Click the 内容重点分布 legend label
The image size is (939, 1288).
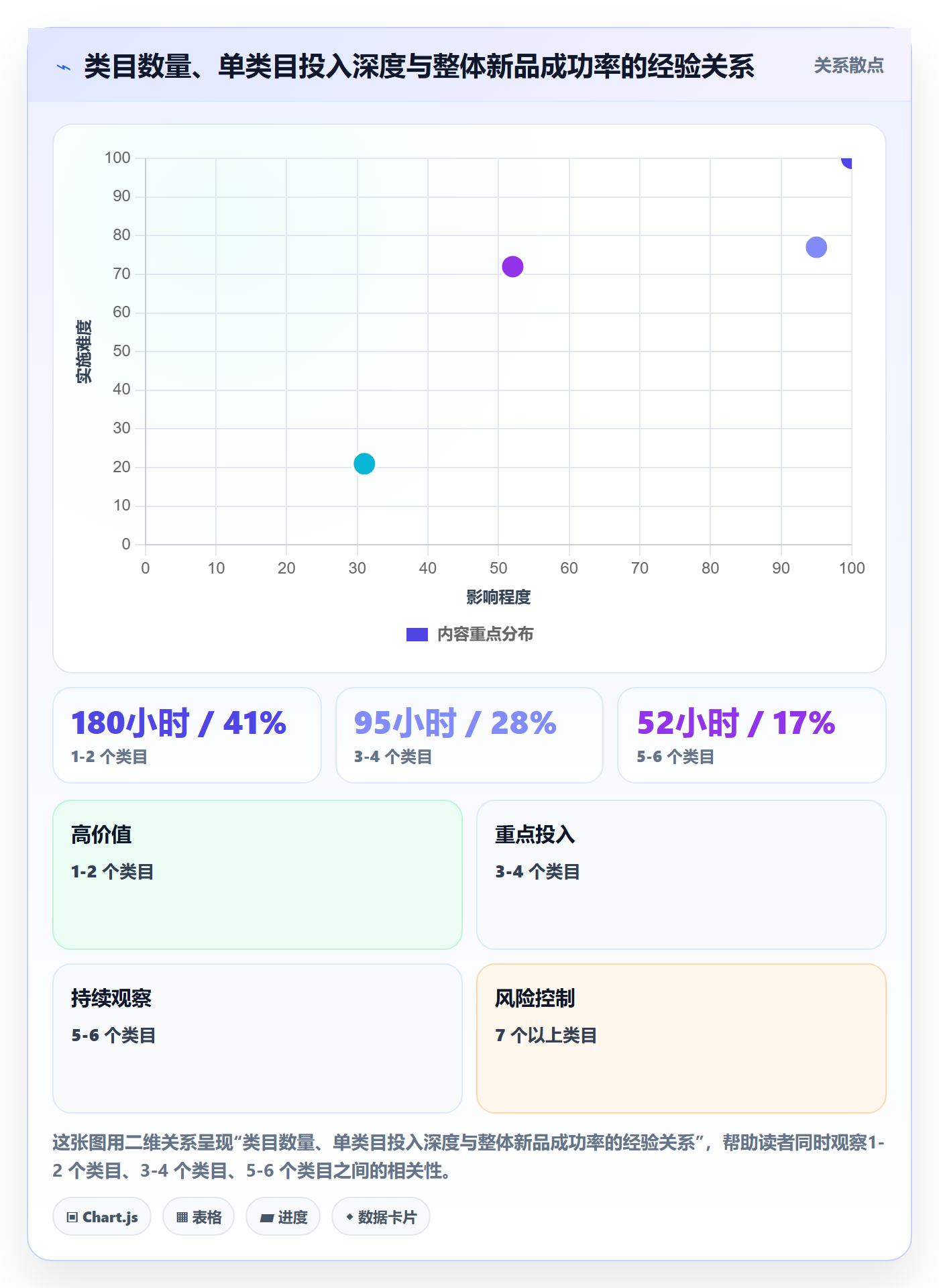click(x=485, y=635)
